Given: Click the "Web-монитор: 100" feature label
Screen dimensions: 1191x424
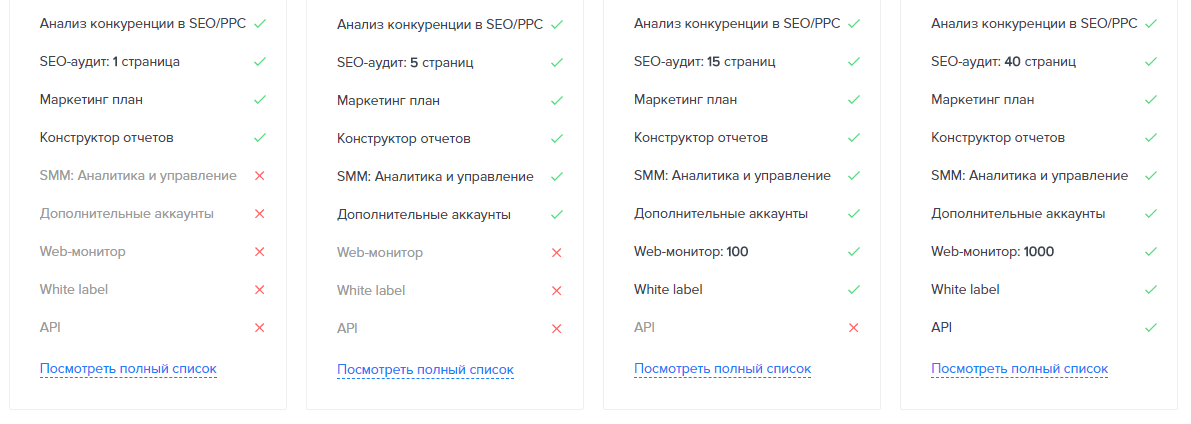Looking at the screenshot, I should point(690,252).
